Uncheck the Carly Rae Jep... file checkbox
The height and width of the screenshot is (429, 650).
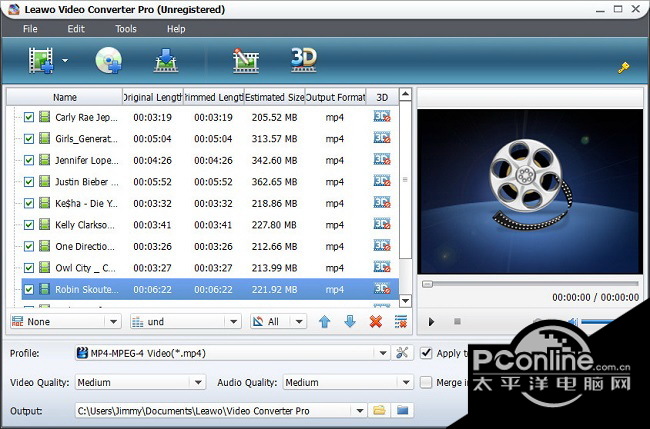click(29, 117)
